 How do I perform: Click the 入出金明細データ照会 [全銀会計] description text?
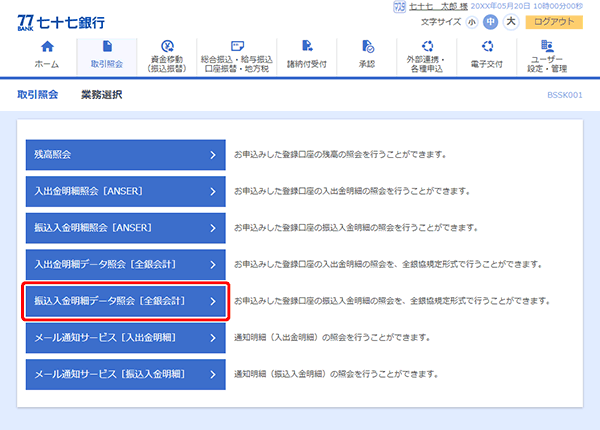pyautogui.click(x=388, y=264)
